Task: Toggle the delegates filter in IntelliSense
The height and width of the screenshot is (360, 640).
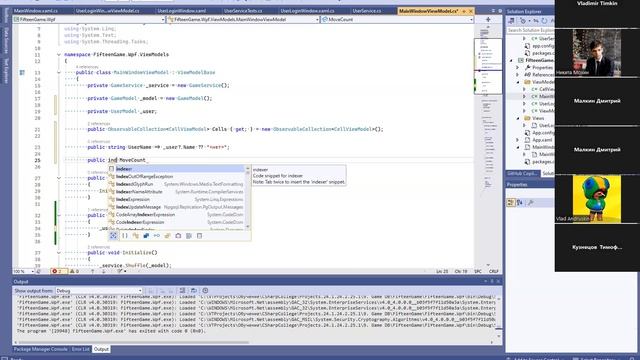Action: 178,236
